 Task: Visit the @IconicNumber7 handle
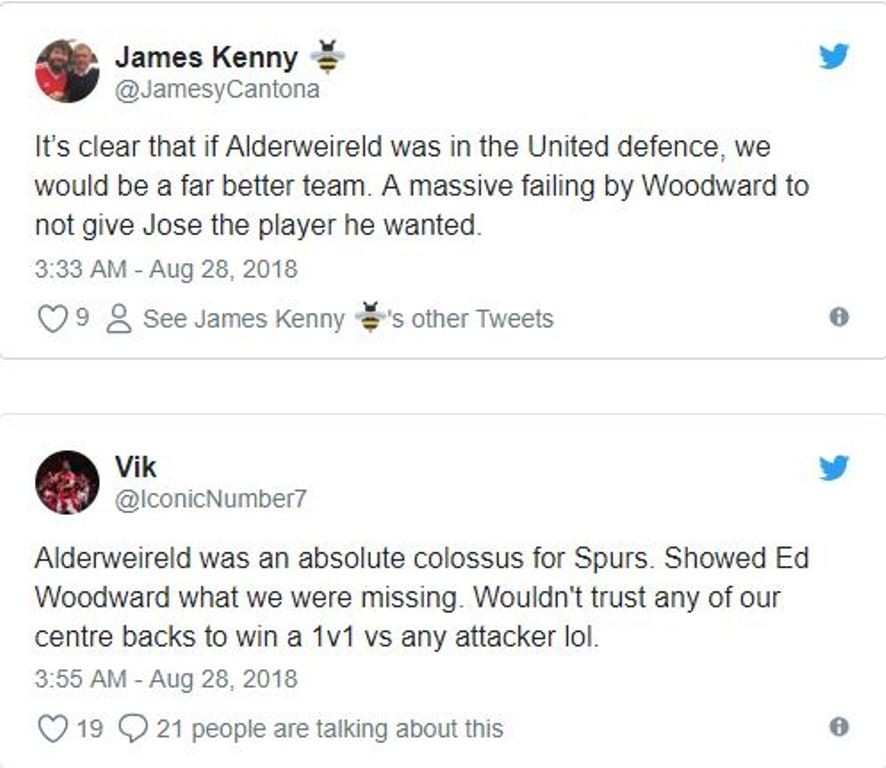tap(211, 500)
